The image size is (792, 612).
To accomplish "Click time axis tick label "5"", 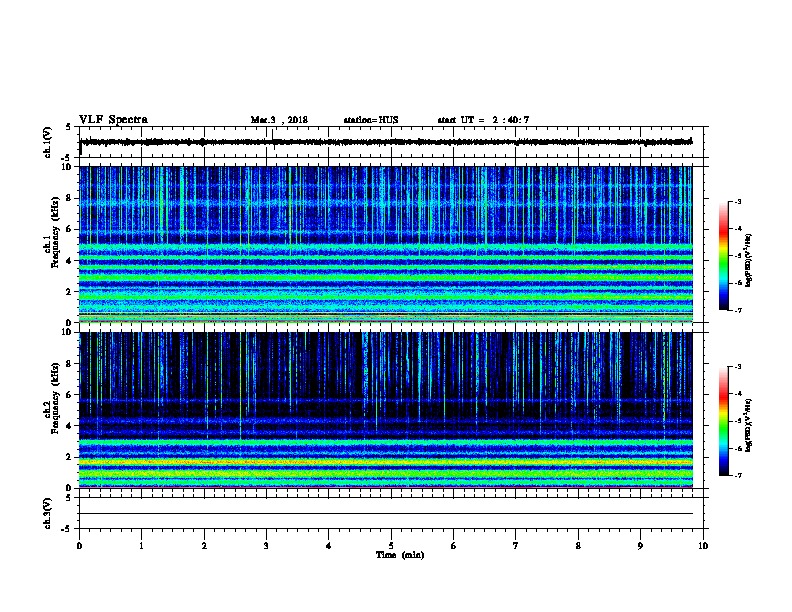I will click(x=391, y=546).
